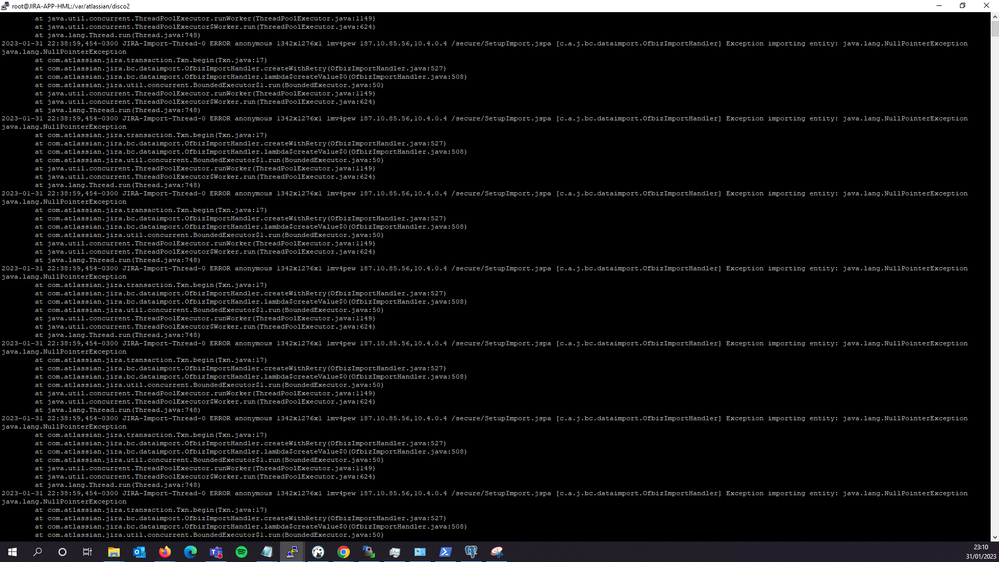This screenshot has height=562, width=999.
Task: Click title text root@JIRA-APP-HML:/var/atlassian/disco2
Action: pyautogui.click(x=71, y=6)
